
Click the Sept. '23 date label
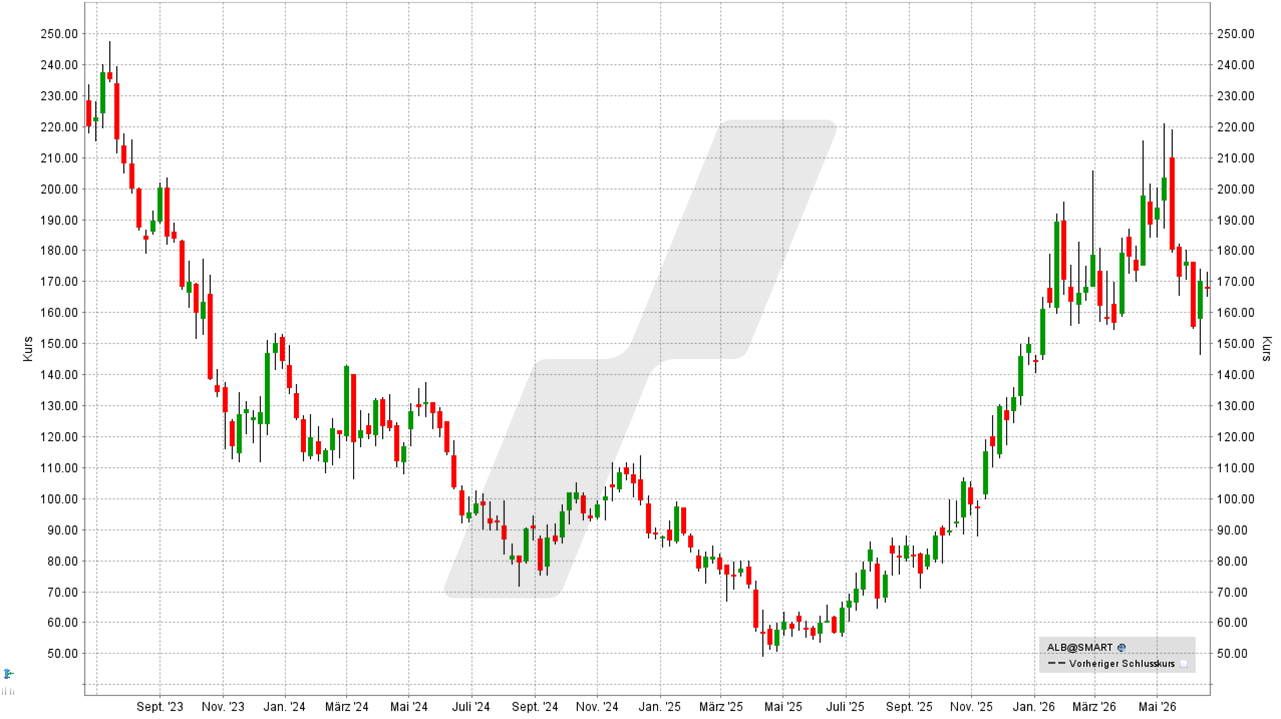(160, 706)
